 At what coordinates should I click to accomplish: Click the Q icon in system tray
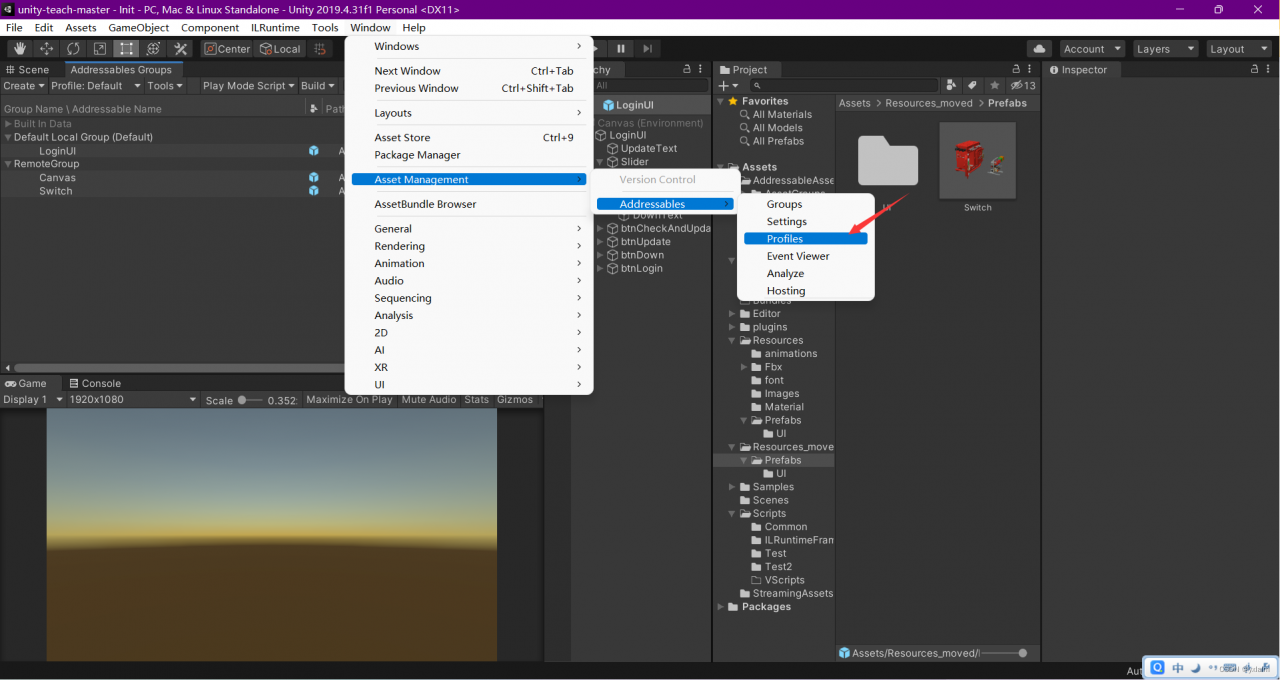[1157, 668]
